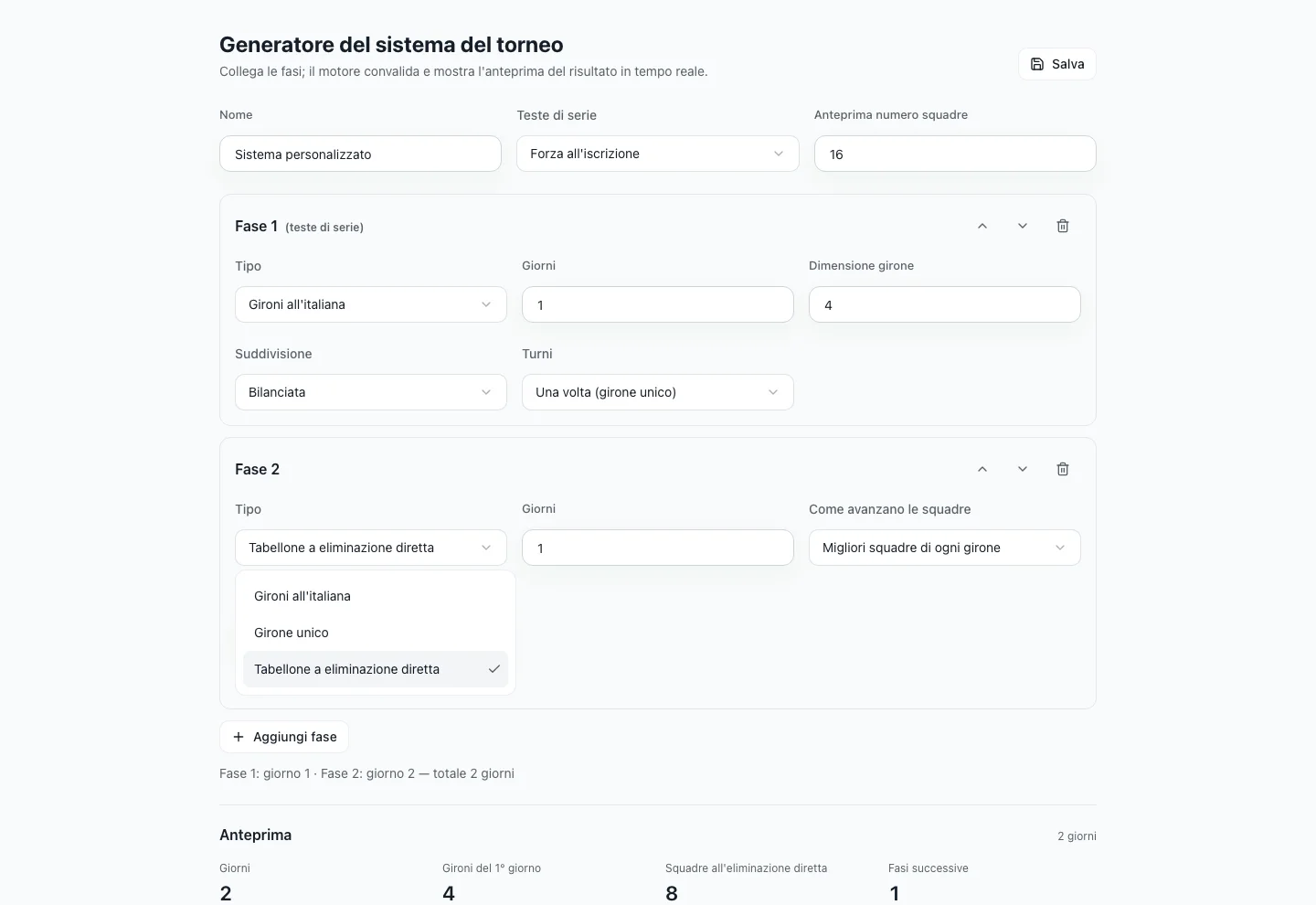The image size is (1316, 905).
Task: Delete Fase 2 with trash icon
Action: [1063, 469]
